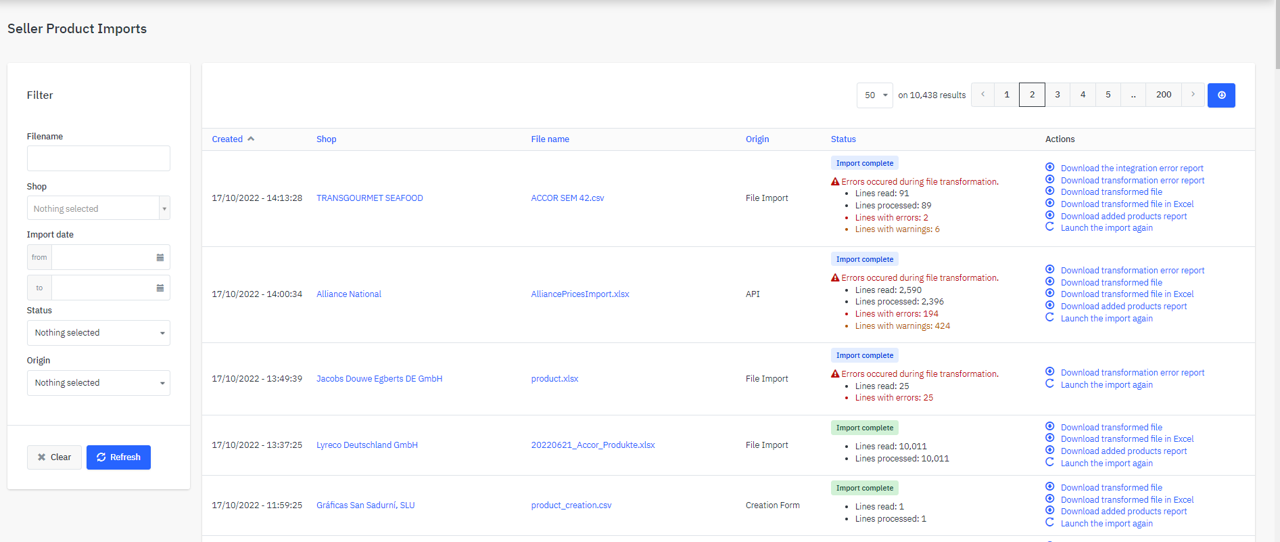Sort by File name column header
Screen dimensions: 1280x542
(x=550, y=139)
